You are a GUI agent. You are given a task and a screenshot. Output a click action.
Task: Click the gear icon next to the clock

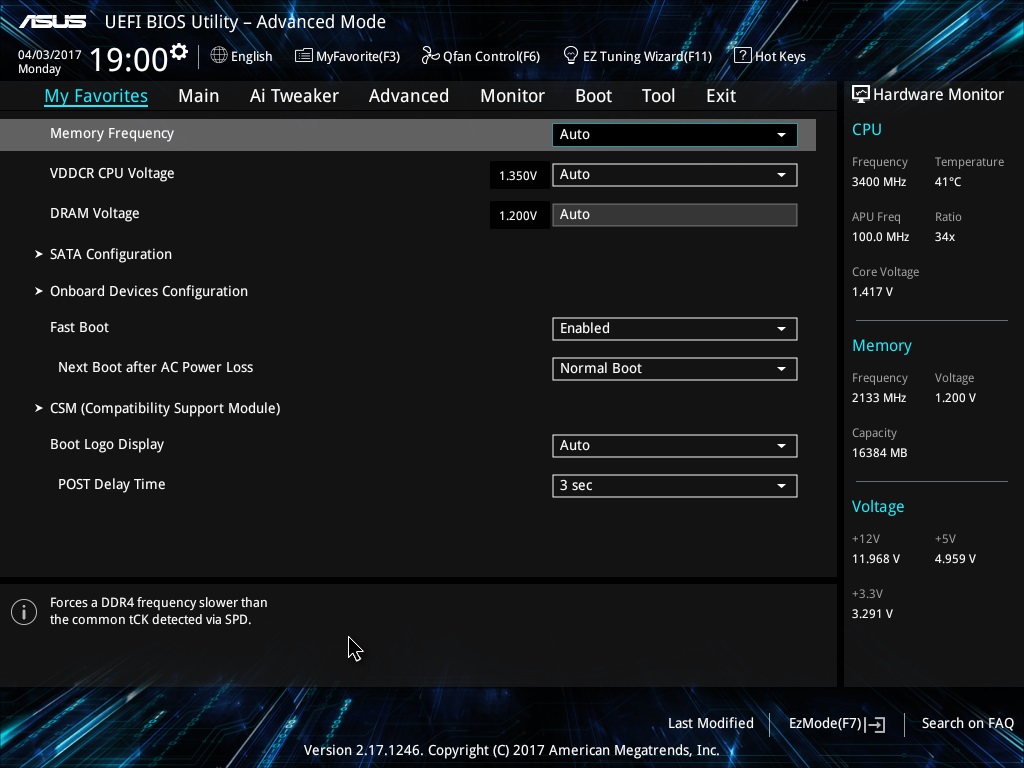pyautogui.click(x=178, y=52)
